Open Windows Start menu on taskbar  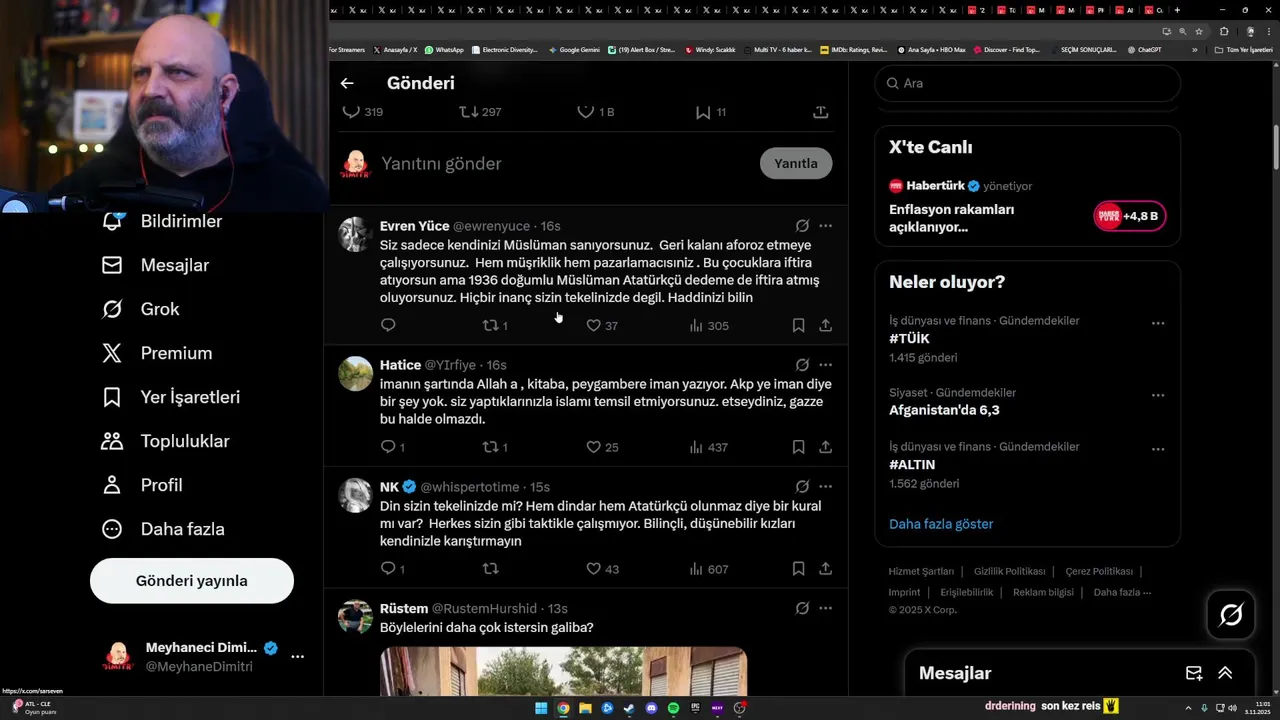(x=541, y=708)
